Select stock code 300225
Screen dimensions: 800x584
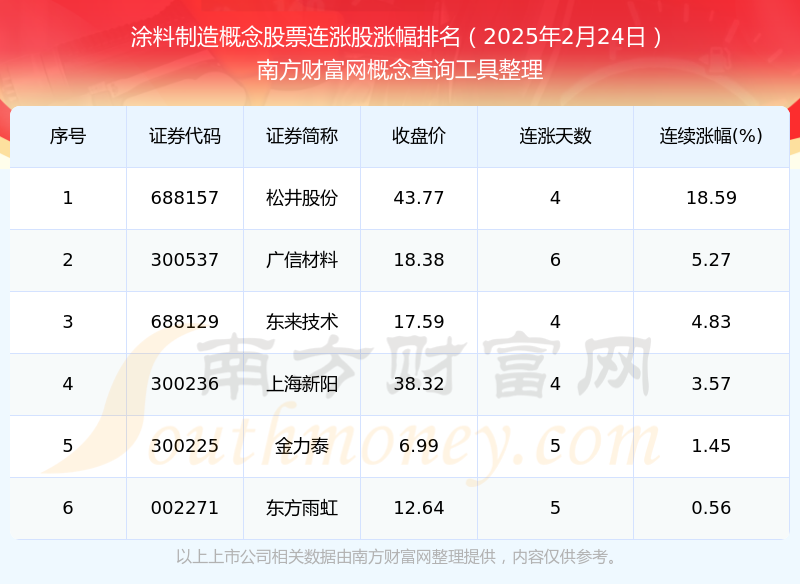point(185,446)
